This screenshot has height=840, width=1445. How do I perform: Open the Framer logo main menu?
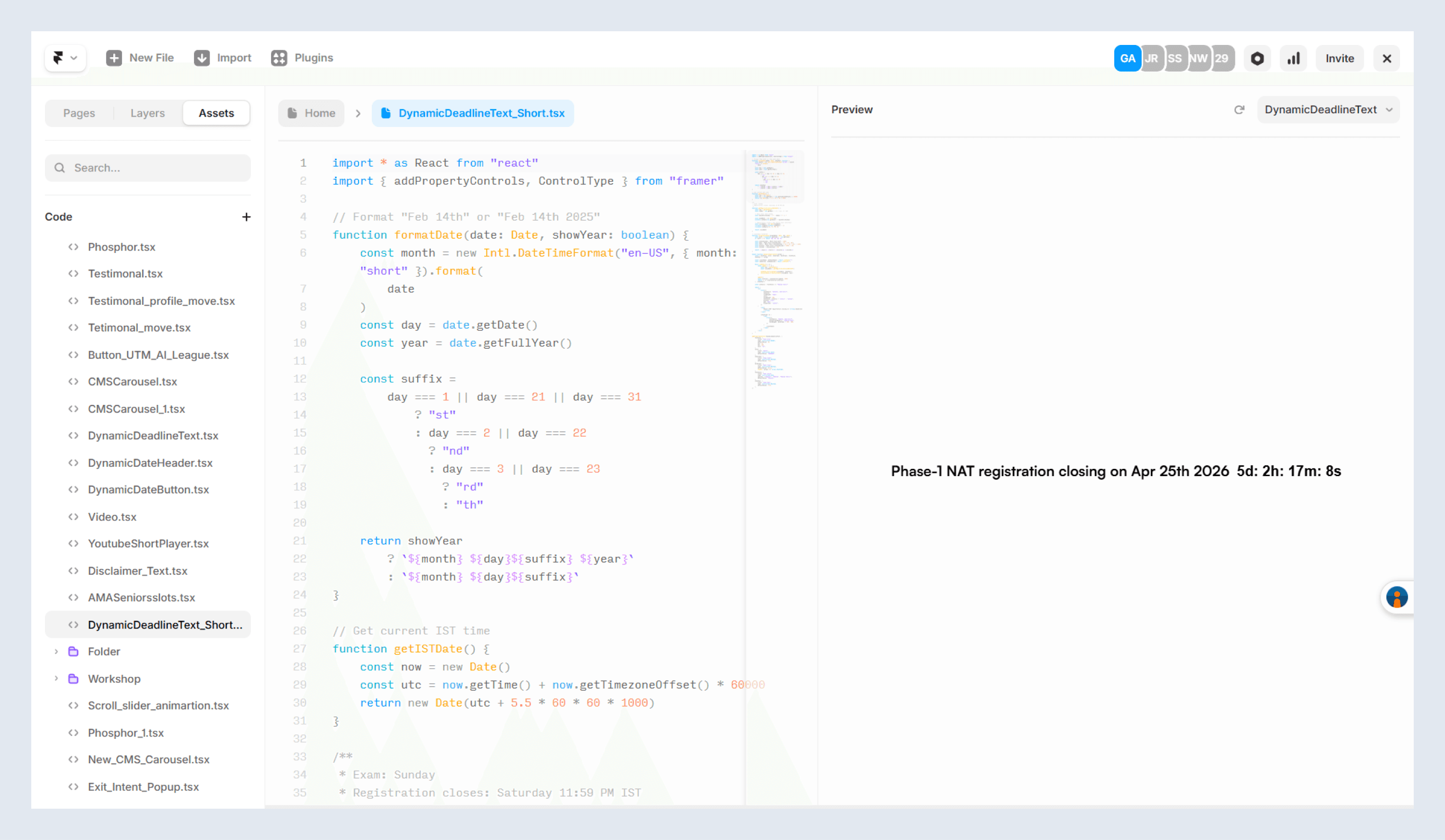tap(65, 58)
